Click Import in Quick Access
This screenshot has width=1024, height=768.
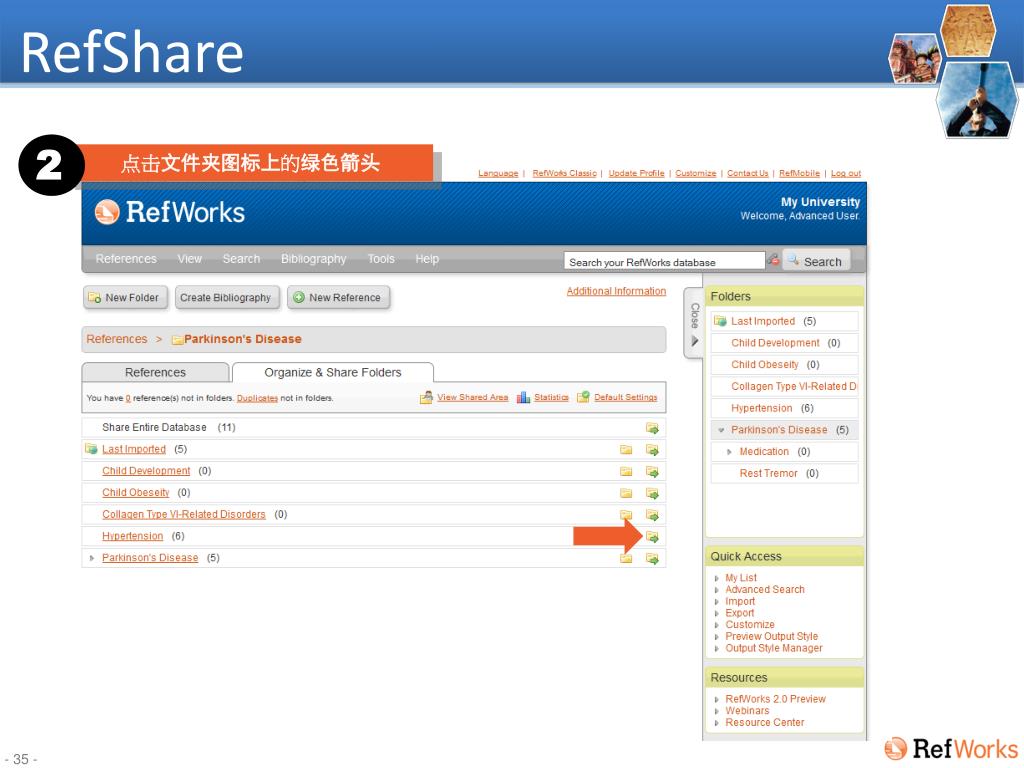point(740,601)
